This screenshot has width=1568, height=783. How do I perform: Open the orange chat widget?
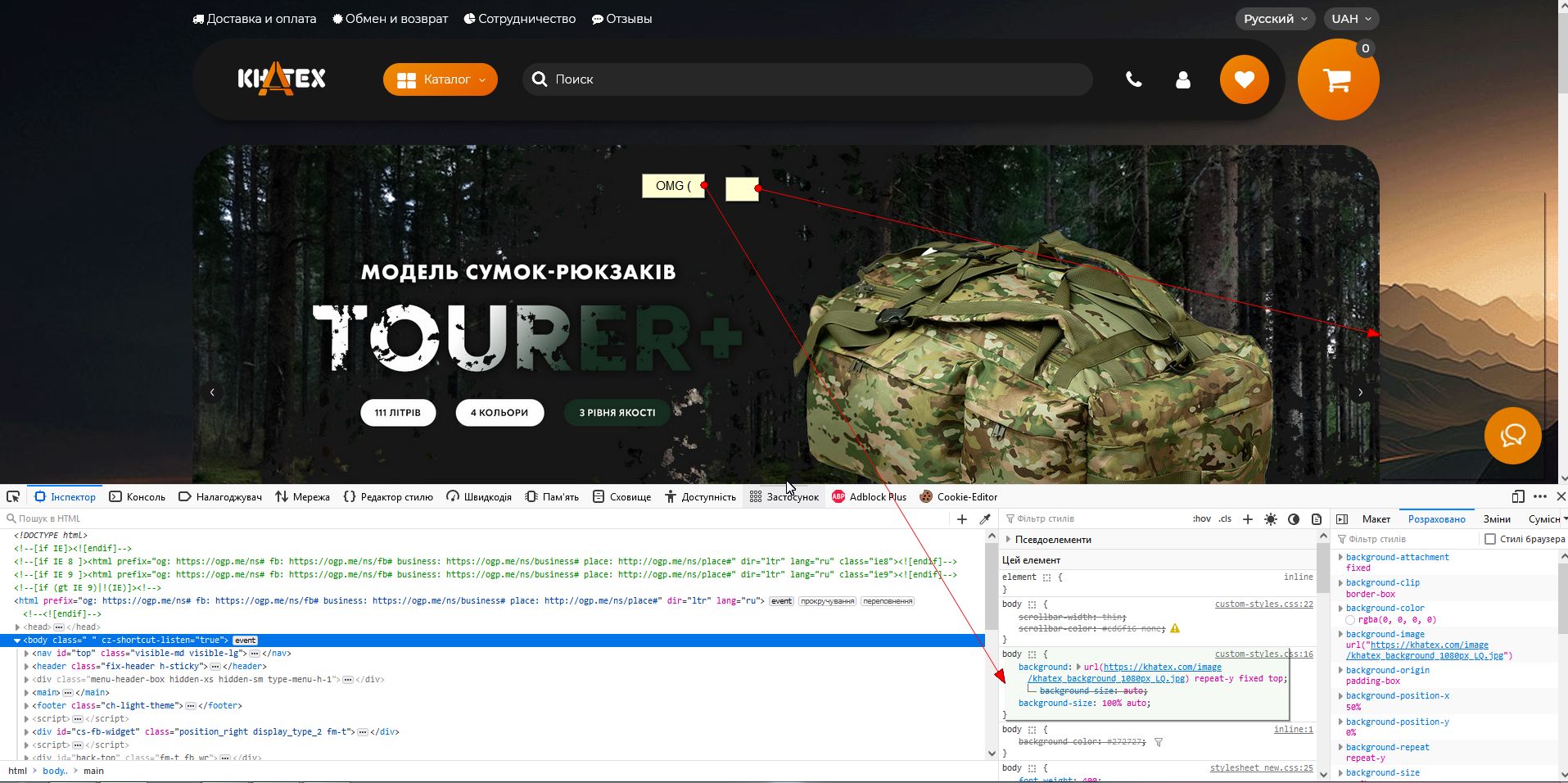[x=1513, y=436]
